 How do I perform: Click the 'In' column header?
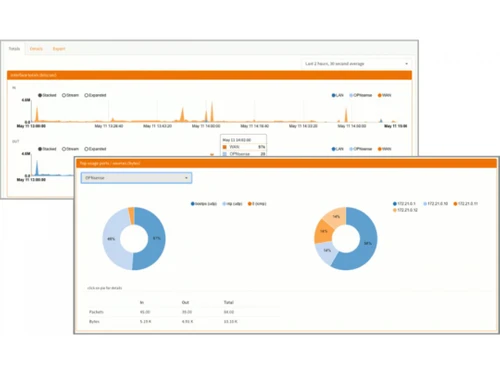(142, 302)
